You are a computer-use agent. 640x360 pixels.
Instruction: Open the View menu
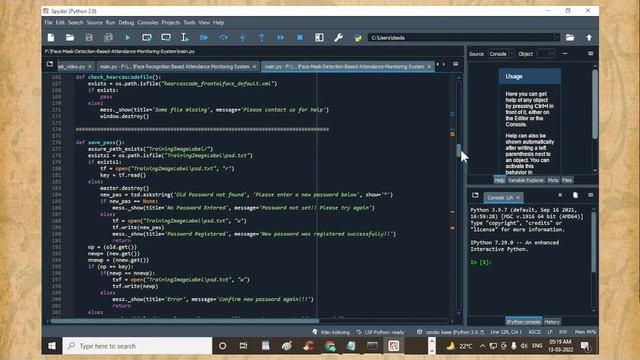point(204,22)
